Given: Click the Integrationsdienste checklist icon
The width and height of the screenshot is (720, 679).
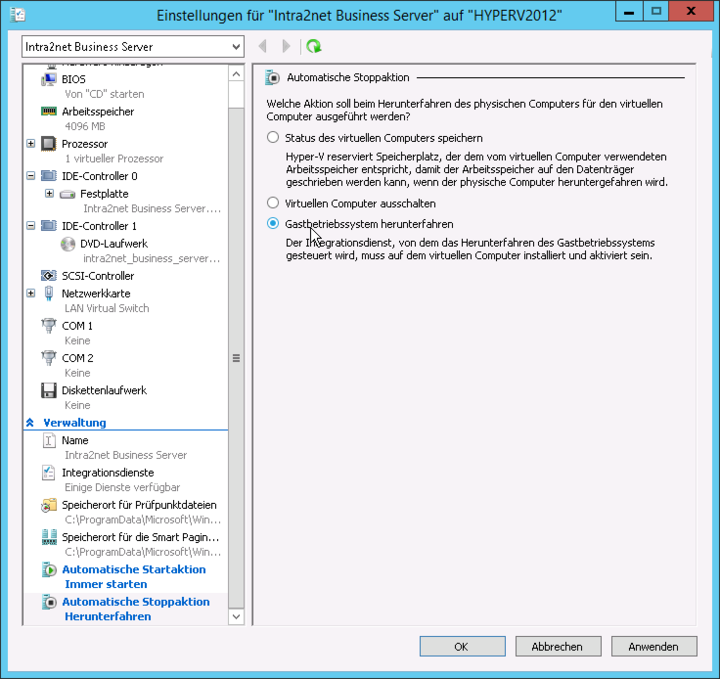Looking at the screenshot, I should point(49,472).
